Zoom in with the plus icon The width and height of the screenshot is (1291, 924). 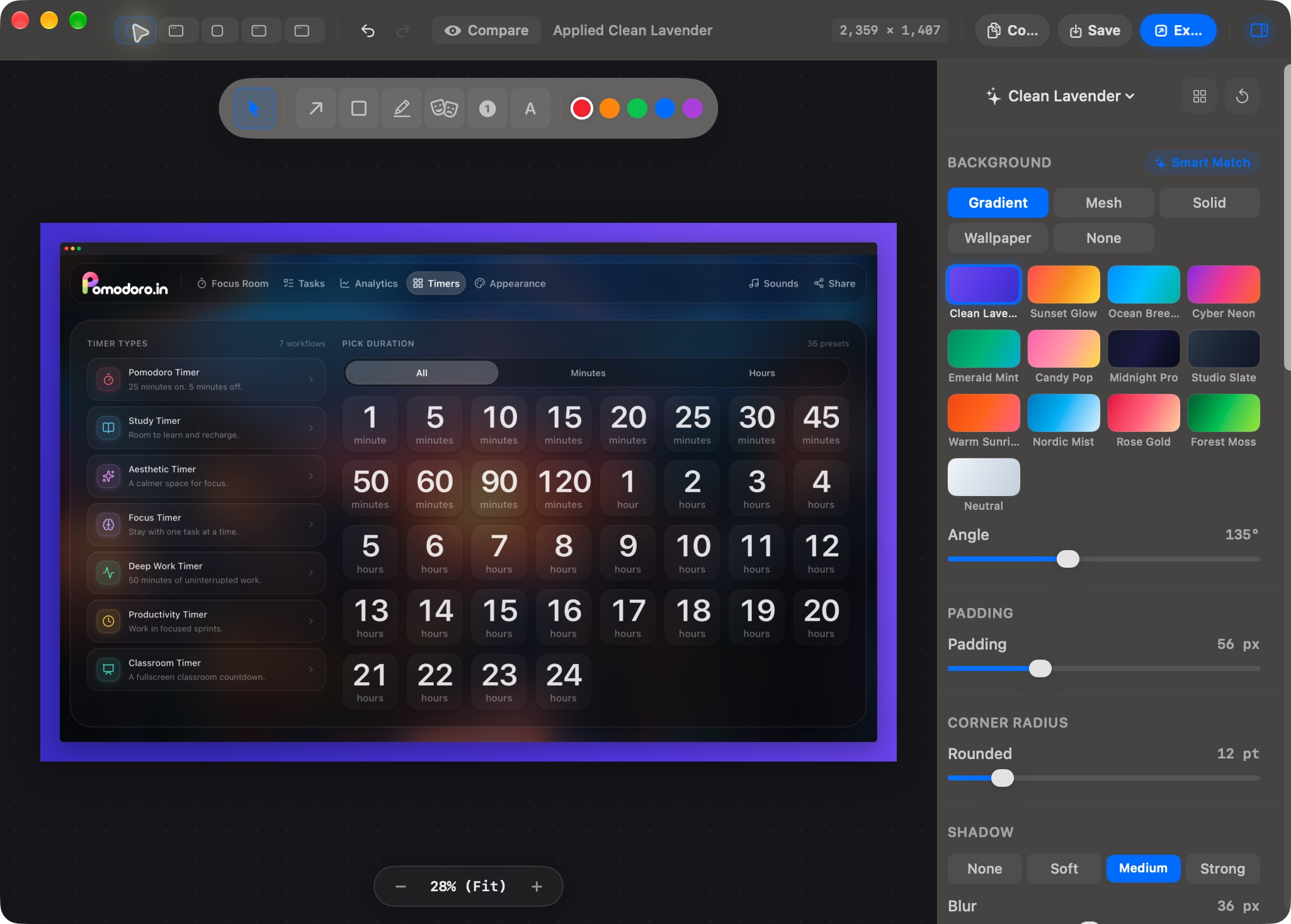(x=537, y=886)
